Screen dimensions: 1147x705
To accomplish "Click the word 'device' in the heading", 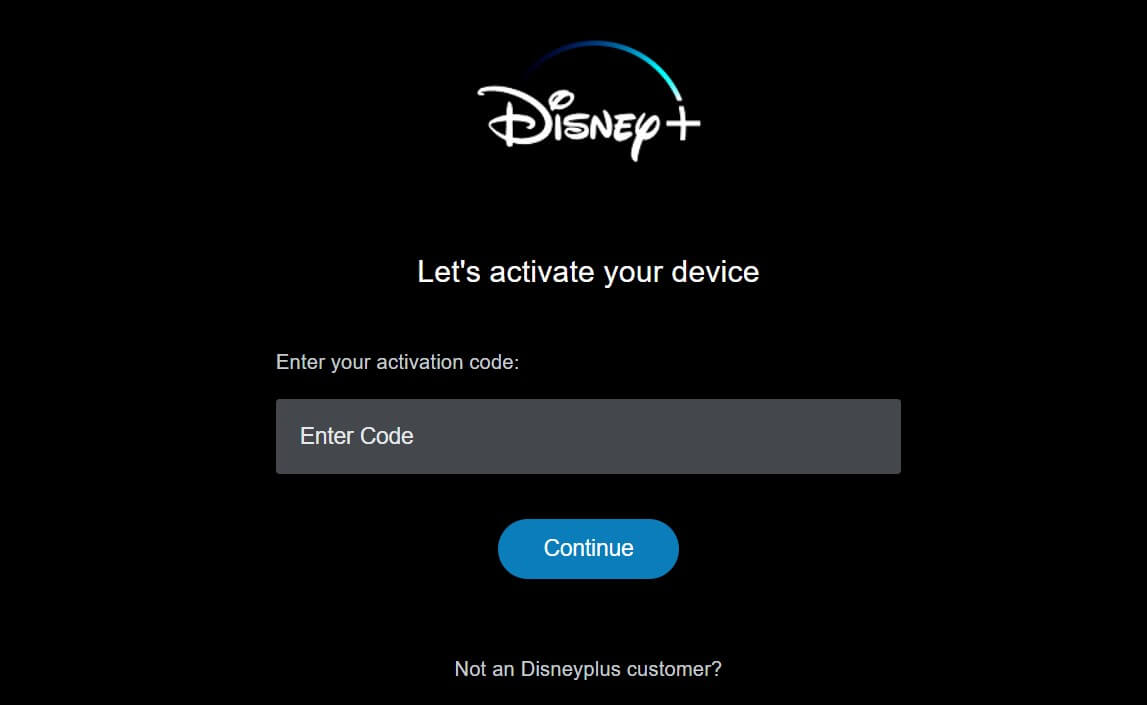I will point(715,272).
